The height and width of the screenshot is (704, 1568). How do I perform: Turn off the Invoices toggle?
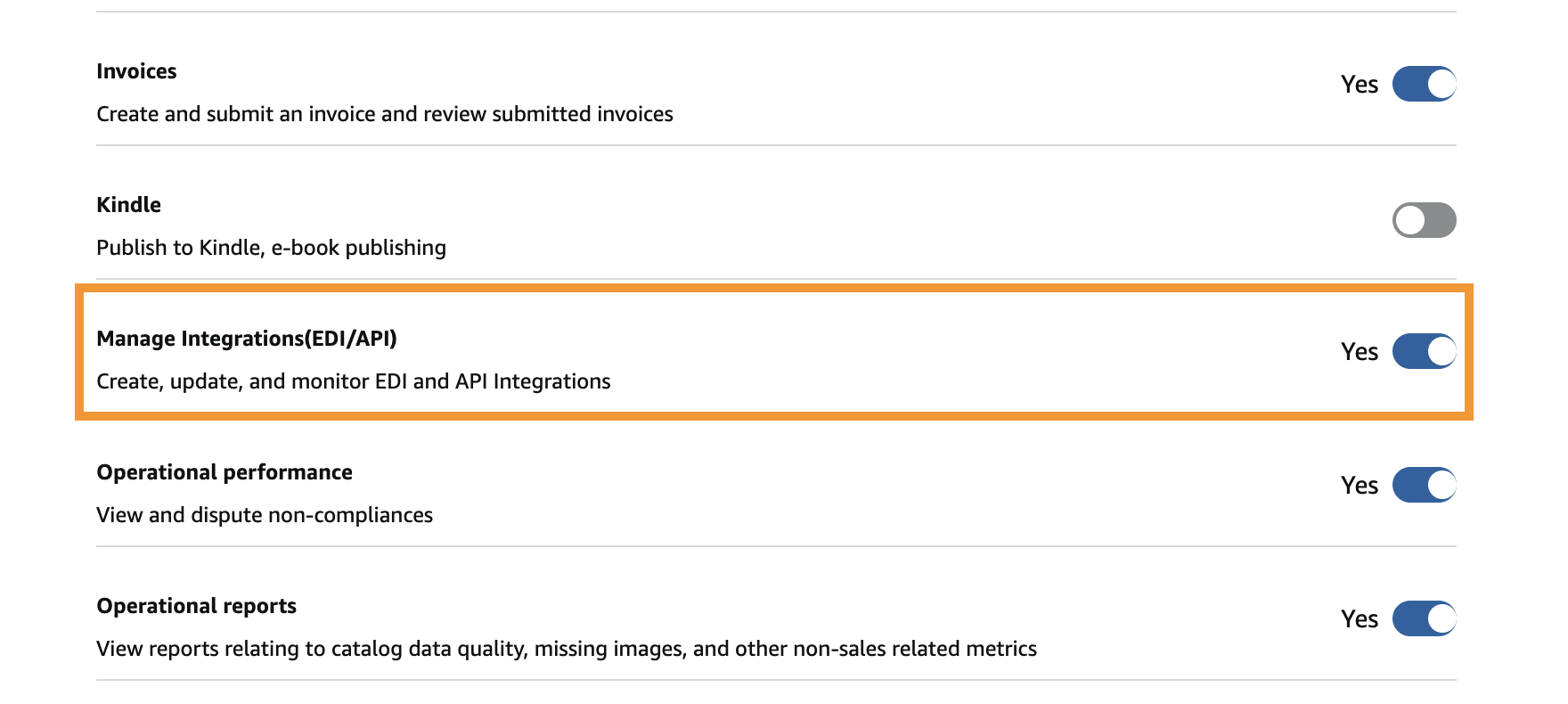point(1424,84)
